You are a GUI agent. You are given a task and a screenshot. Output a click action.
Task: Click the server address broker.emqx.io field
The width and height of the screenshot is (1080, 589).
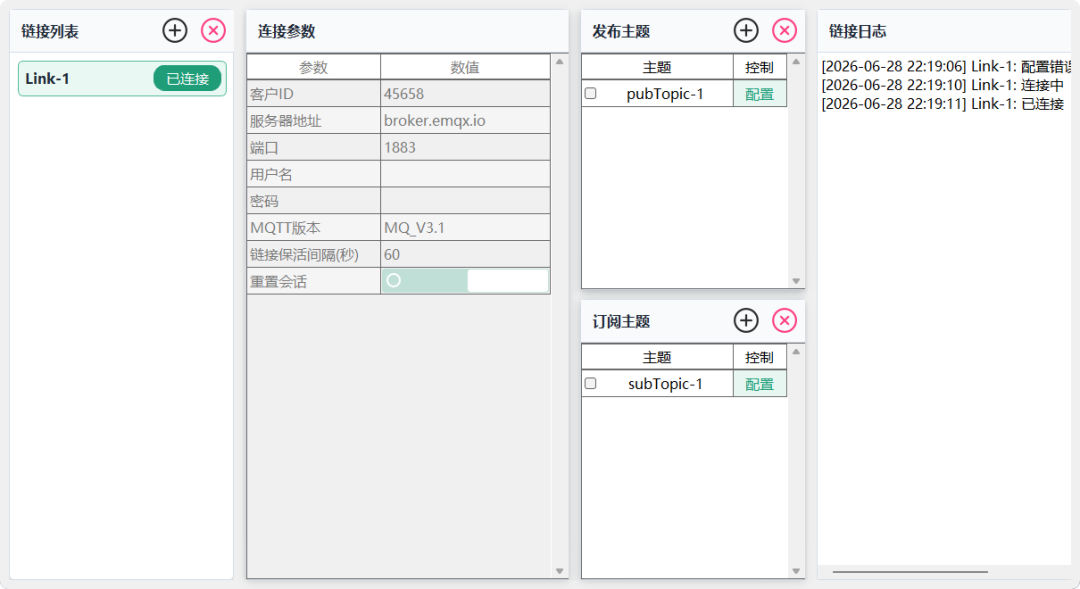click(x=465, y=121)
